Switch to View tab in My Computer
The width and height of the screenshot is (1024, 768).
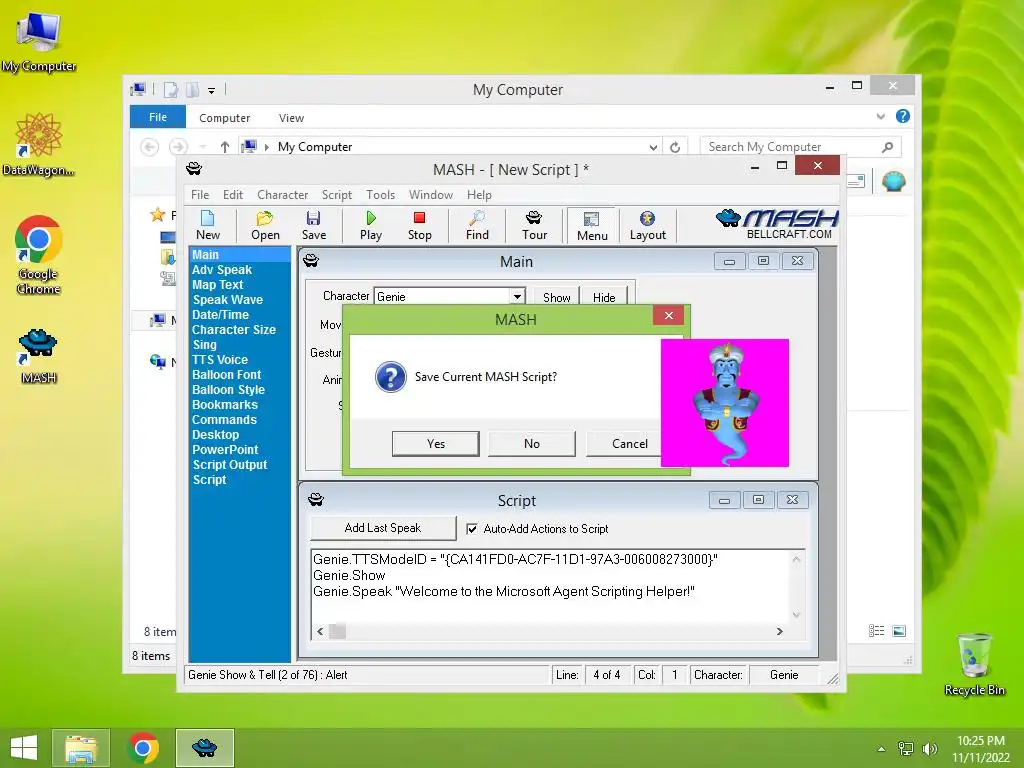(x=291, y=118)
